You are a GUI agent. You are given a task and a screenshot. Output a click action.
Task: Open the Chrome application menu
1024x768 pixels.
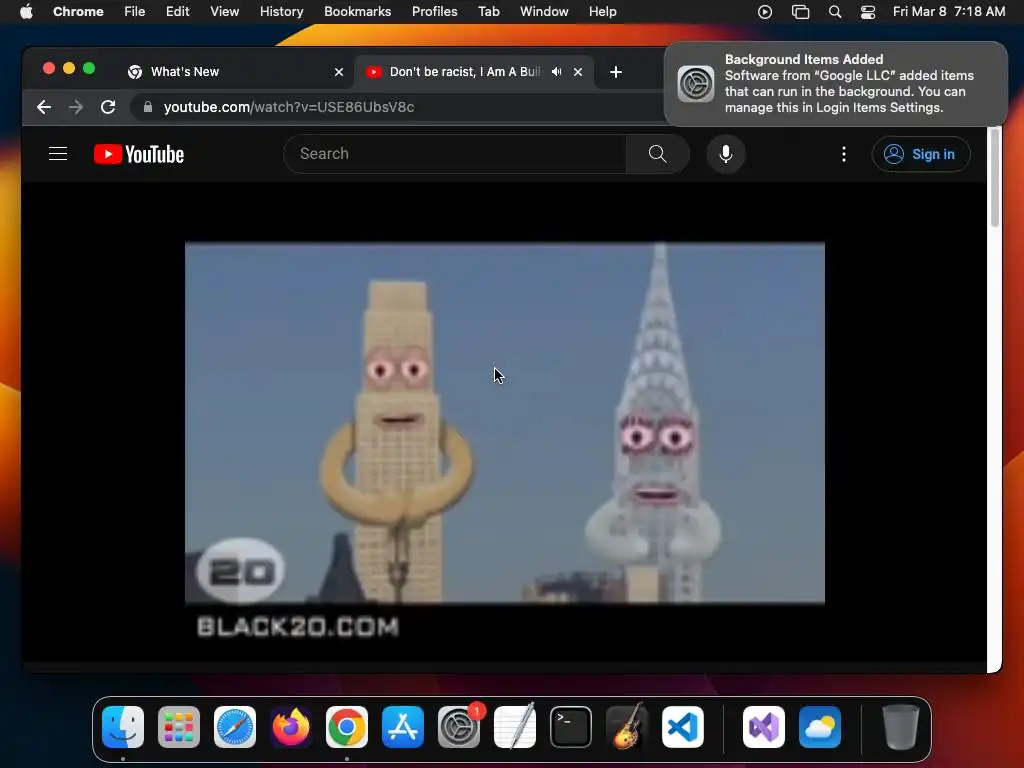pyautogui.click(x=78, y=12)
